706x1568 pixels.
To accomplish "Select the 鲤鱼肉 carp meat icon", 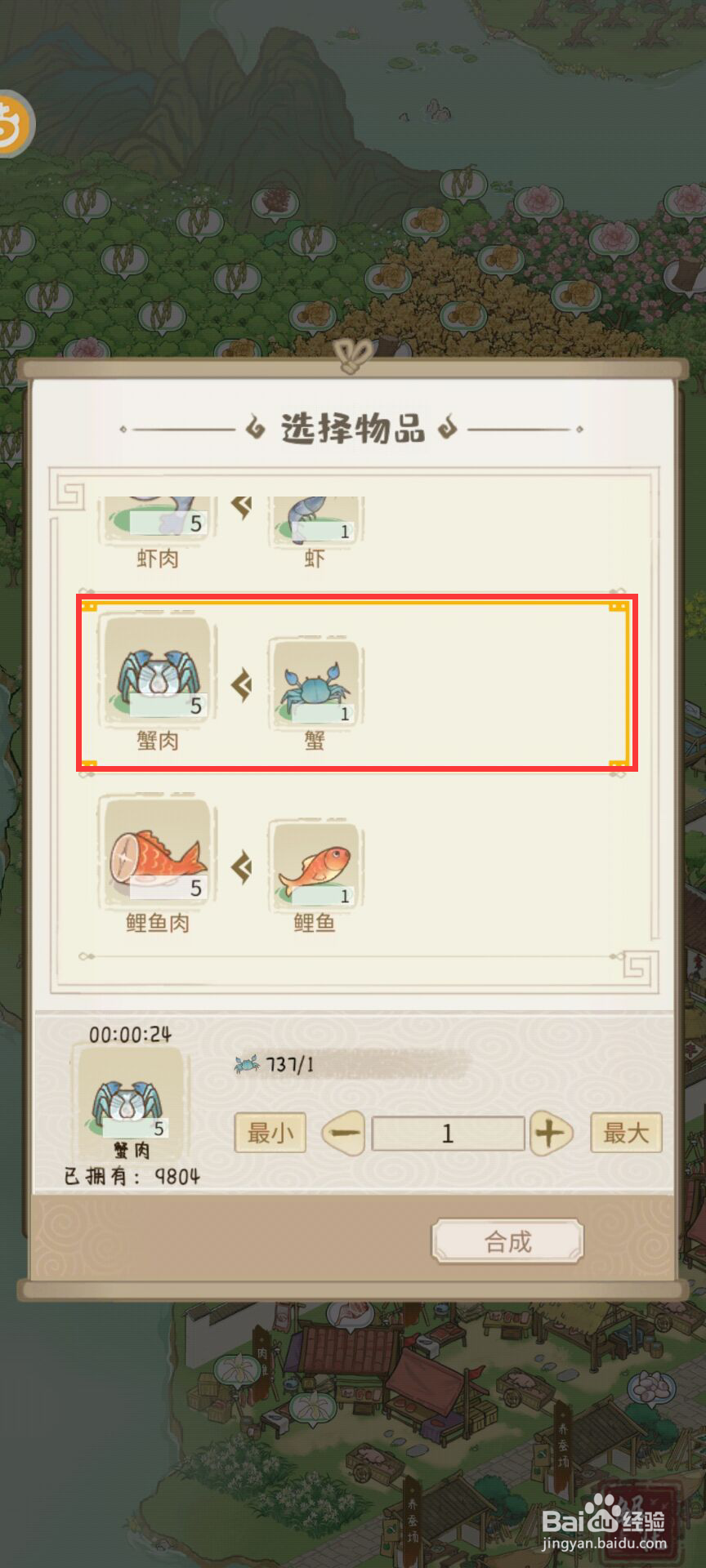I will pos(158,853).
